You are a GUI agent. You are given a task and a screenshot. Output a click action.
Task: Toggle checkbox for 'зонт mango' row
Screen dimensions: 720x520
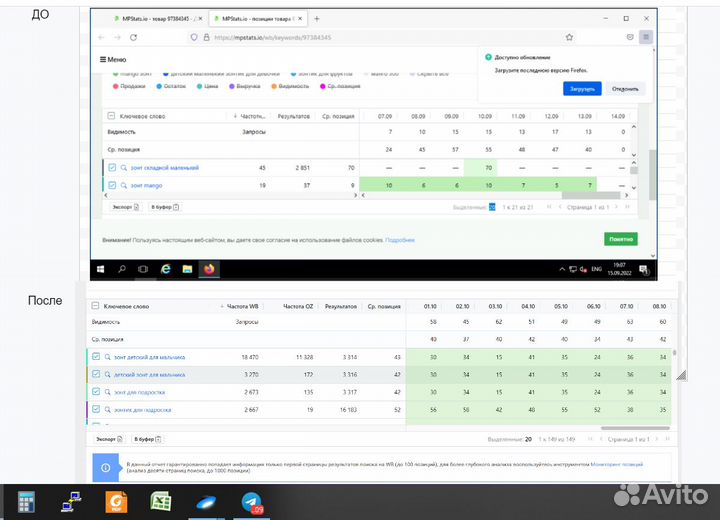pos(112,185)
